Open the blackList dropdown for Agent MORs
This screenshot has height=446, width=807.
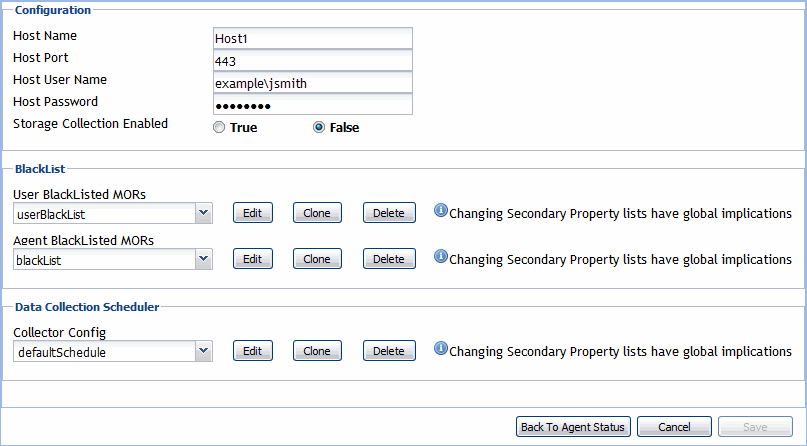coord(203,259)
